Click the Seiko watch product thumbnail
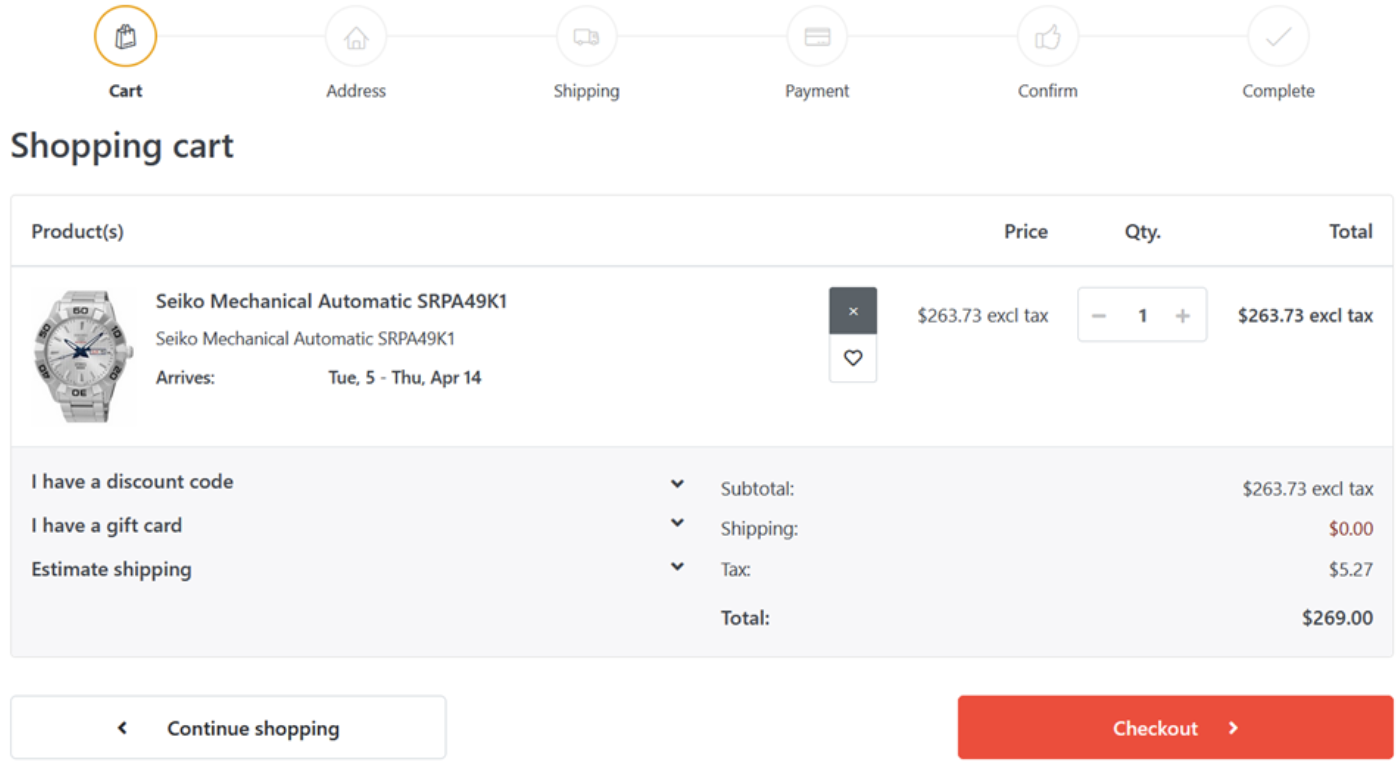The image size is (1399, 763). click(83, 356)
